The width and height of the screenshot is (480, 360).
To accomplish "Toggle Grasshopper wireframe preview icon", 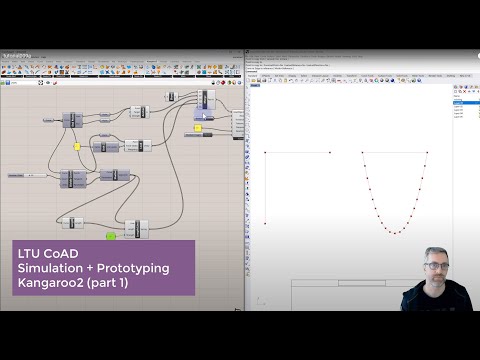I will 218,83.
